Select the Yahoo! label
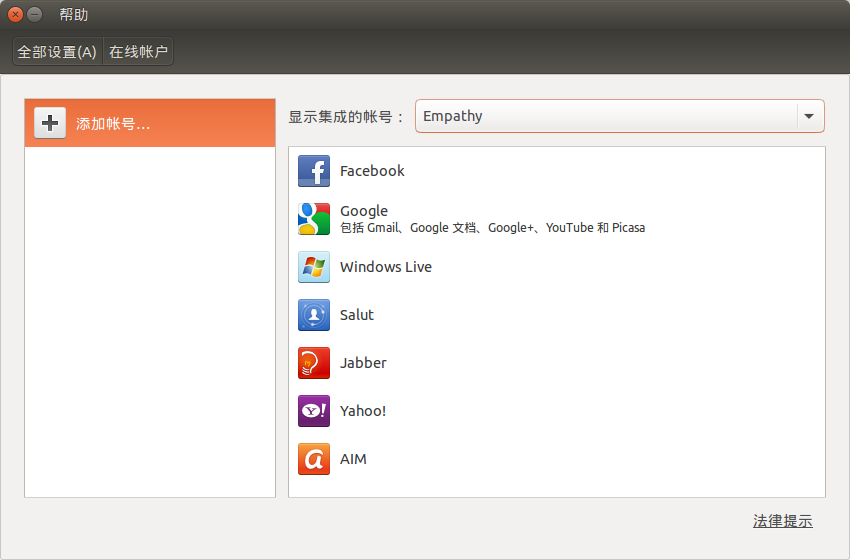Screen dimensions: 850x560 click(x=363, y=411)
